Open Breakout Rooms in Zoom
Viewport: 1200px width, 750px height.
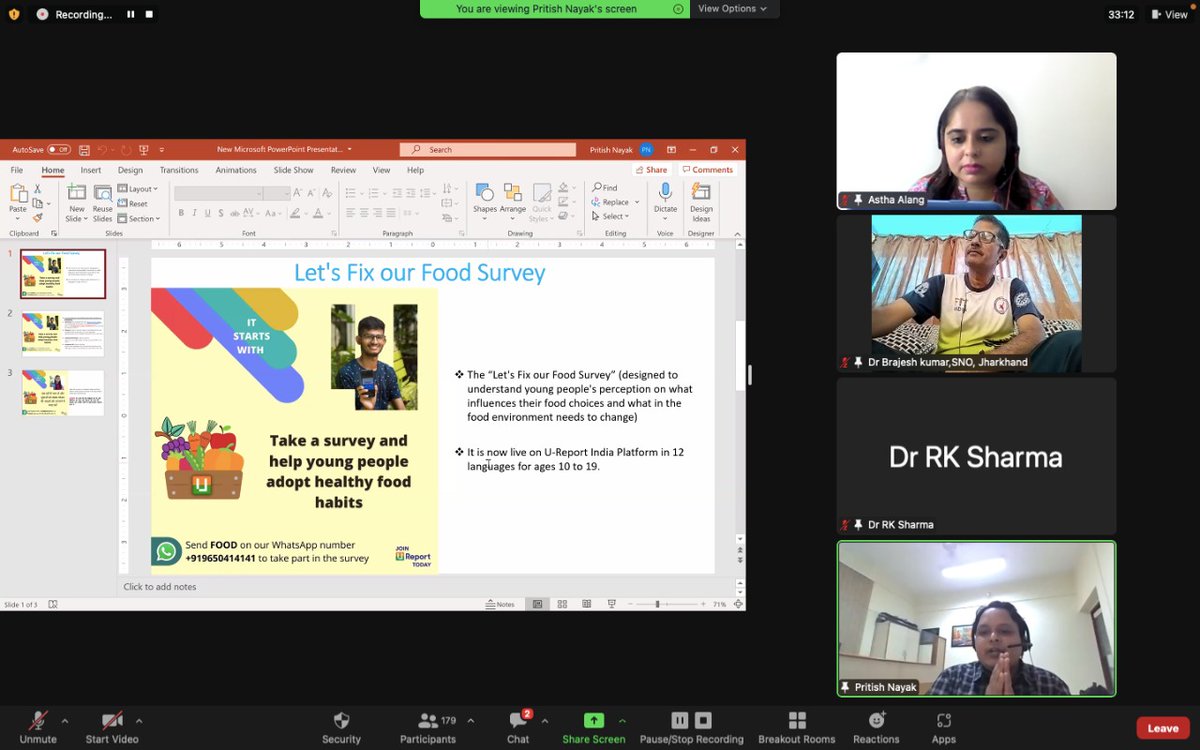(x=797, y=727)
